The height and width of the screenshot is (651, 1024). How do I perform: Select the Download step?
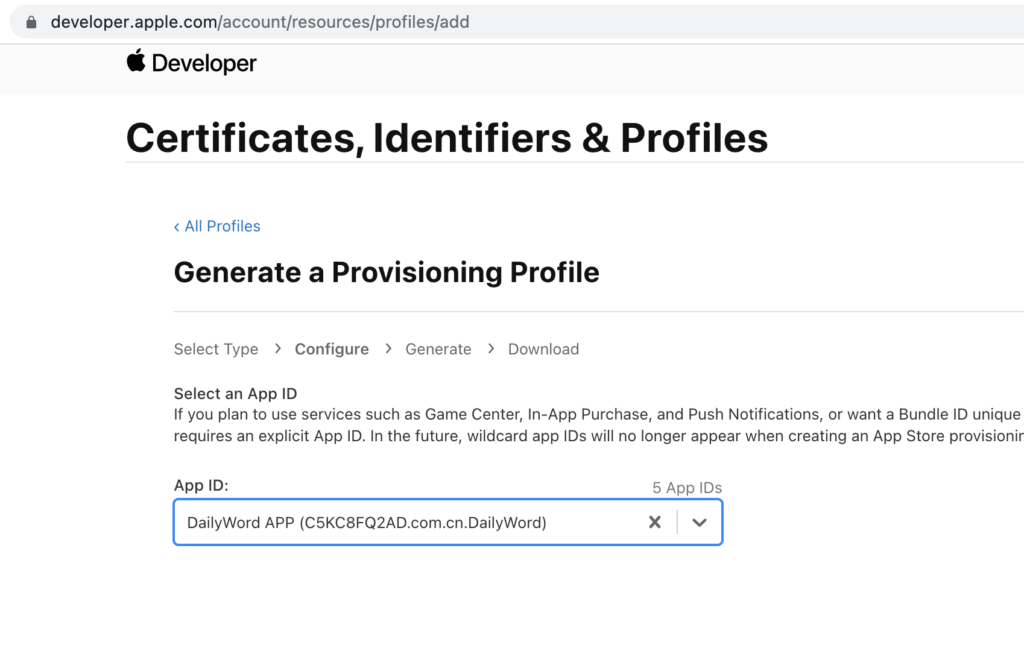[x=543, y=349]
